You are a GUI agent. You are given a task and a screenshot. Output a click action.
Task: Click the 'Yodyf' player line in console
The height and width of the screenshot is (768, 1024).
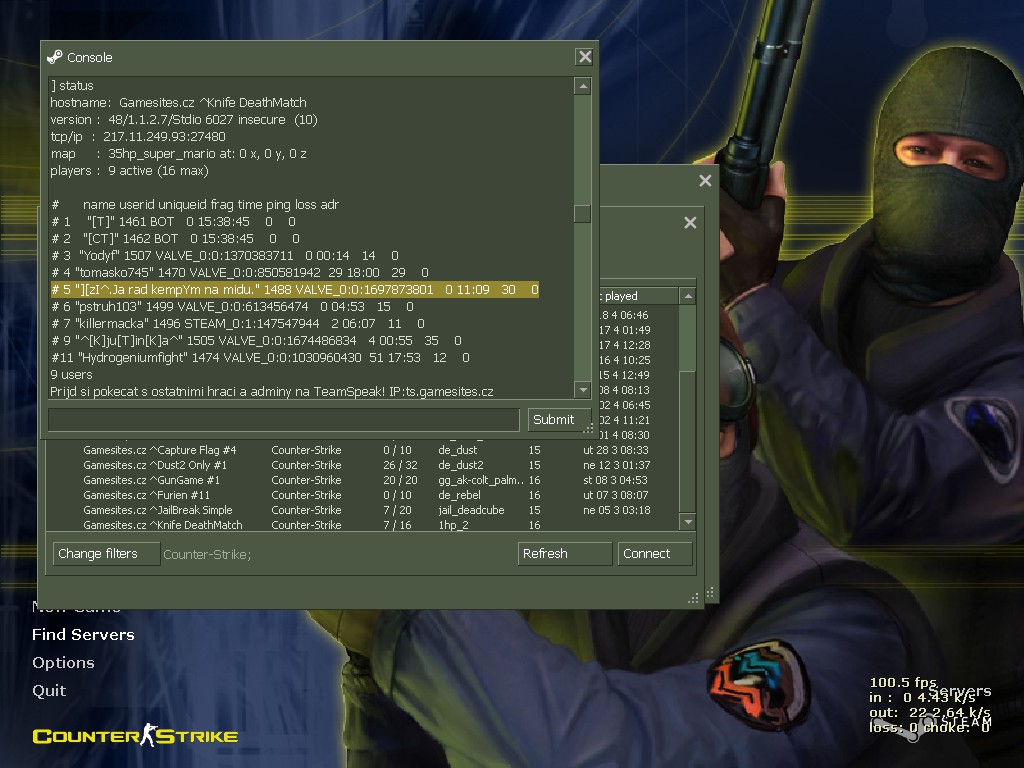pos(225,255)
